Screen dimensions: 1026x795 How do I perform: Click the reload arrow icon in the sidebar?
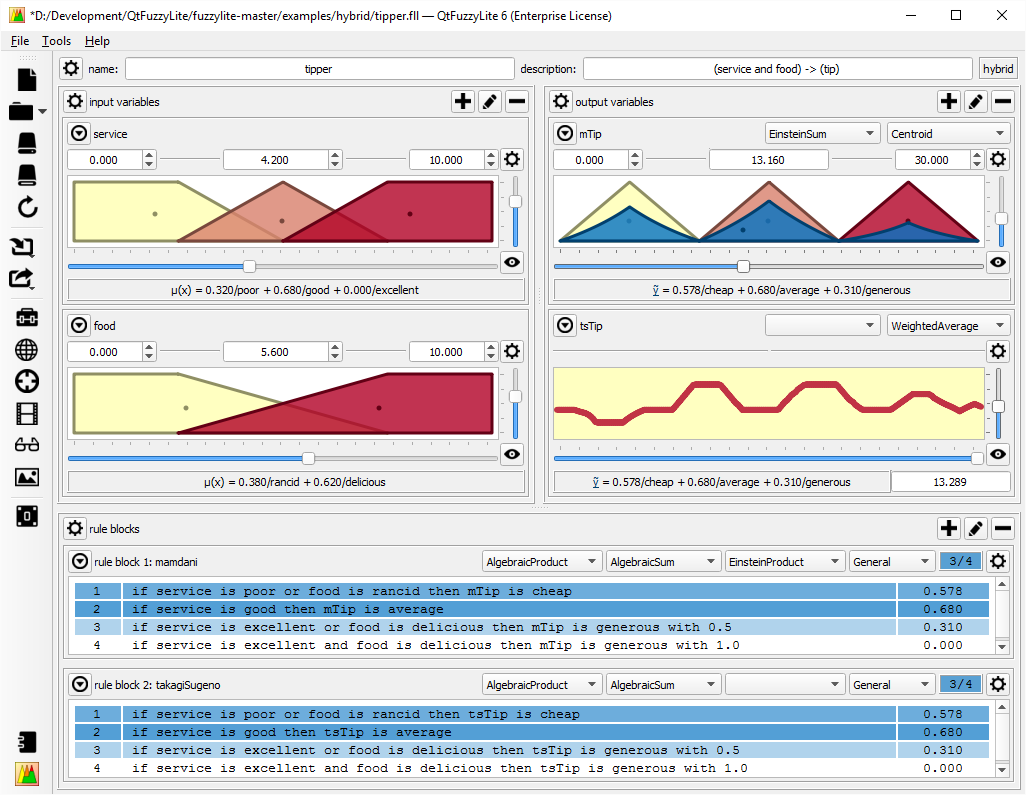(27, 207)
